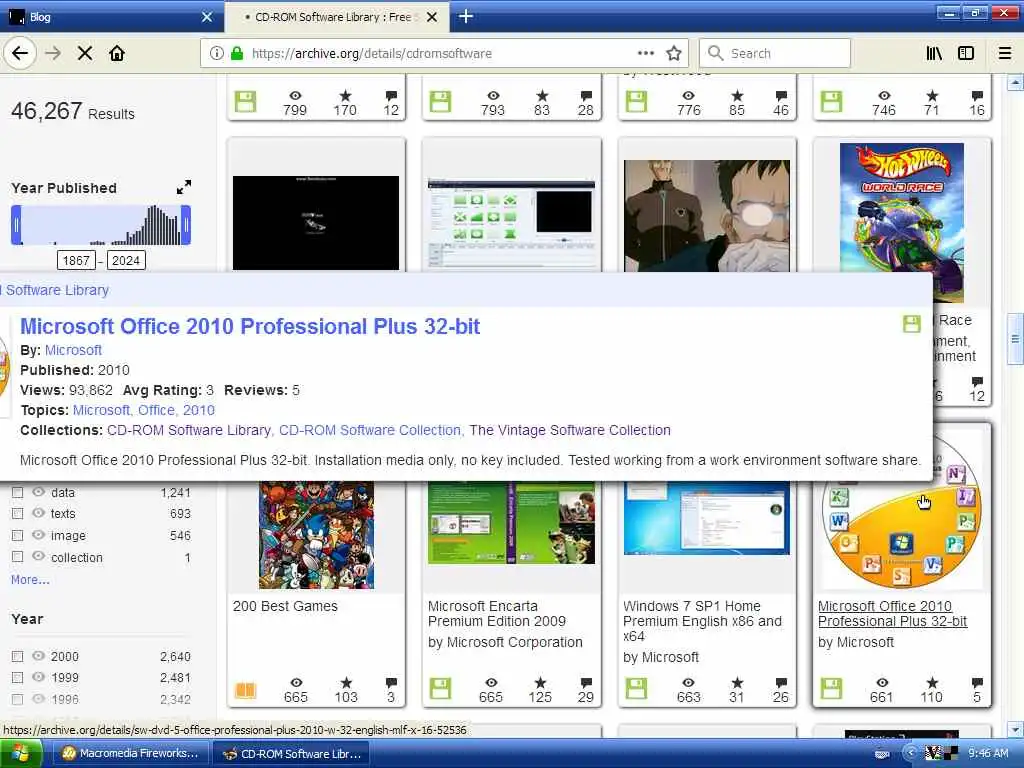1024x768 pixels.
Task: Open the Office topic link
Action: pyautogui.click(x=156, y=410)
